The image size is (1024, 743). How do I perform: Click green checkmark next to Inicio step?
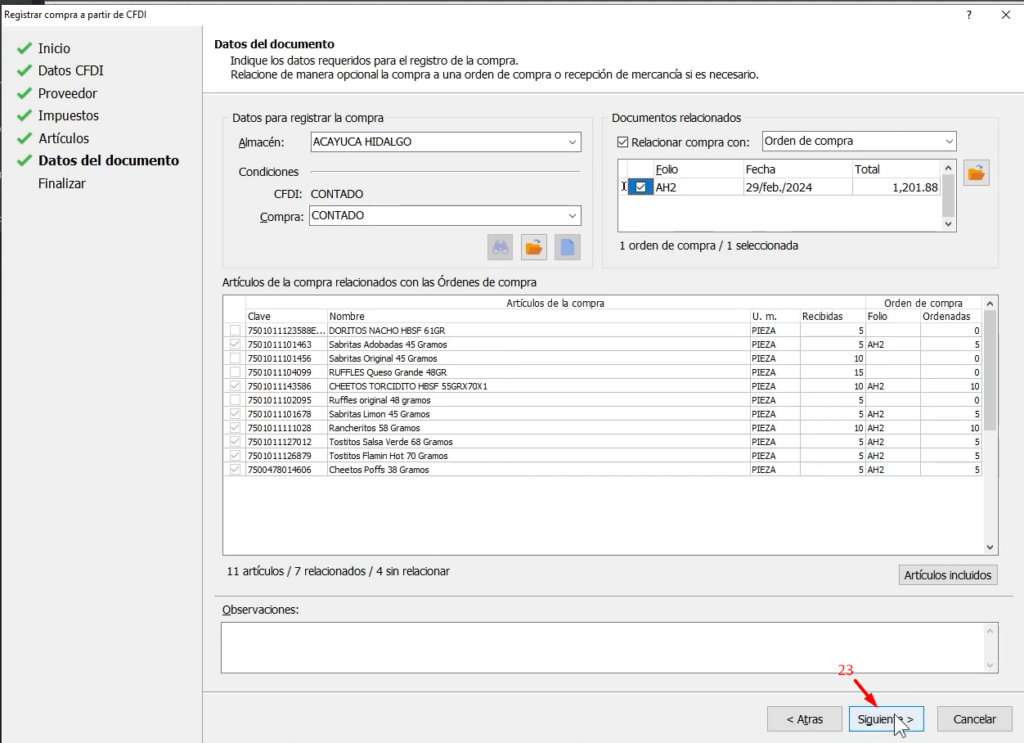[24, 49]
